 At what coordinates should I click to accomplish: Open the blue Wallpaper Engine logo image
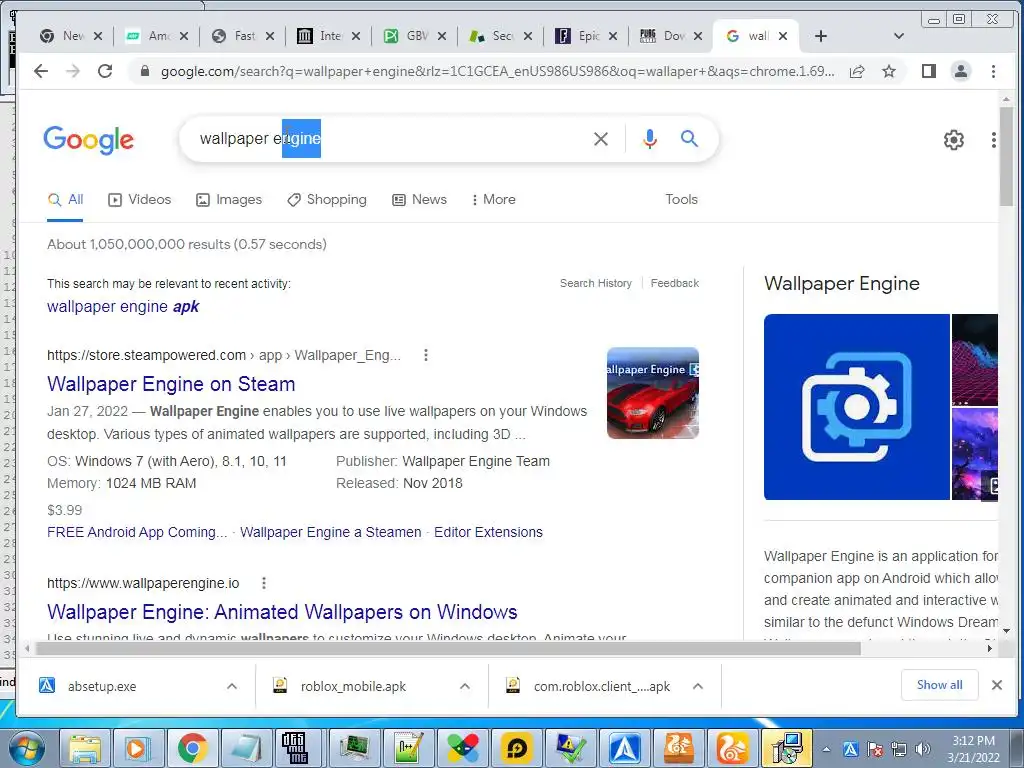(x=857, y=407)
